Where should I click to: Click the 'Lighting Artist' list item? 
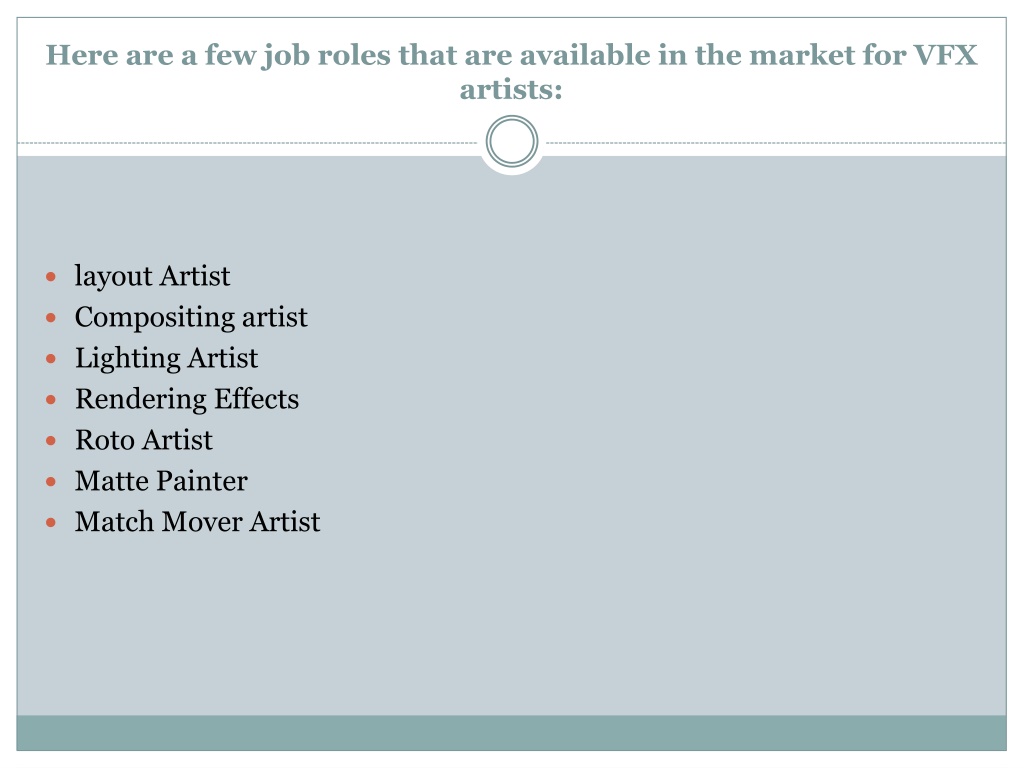coord(167,359)
